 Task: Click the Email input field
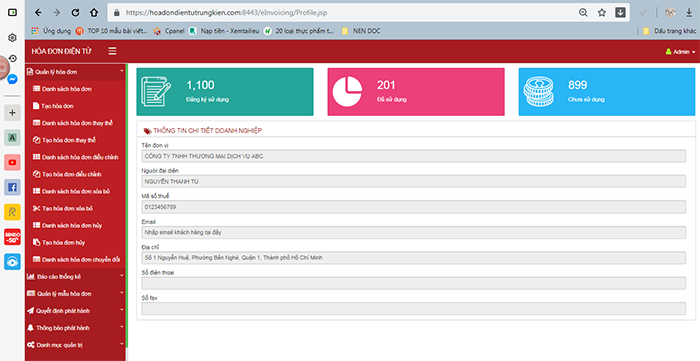414,232
